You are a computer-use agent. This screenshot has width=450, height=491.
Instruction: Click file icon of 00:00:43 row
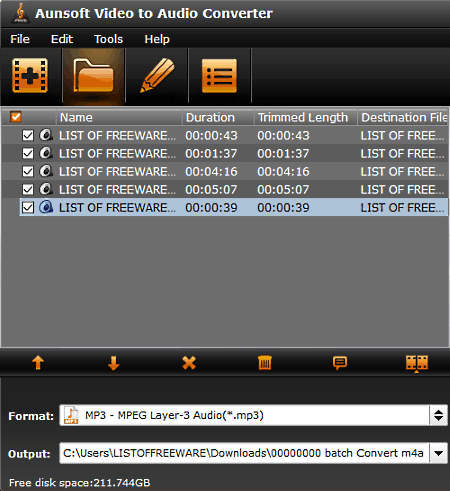click(46, 135)
